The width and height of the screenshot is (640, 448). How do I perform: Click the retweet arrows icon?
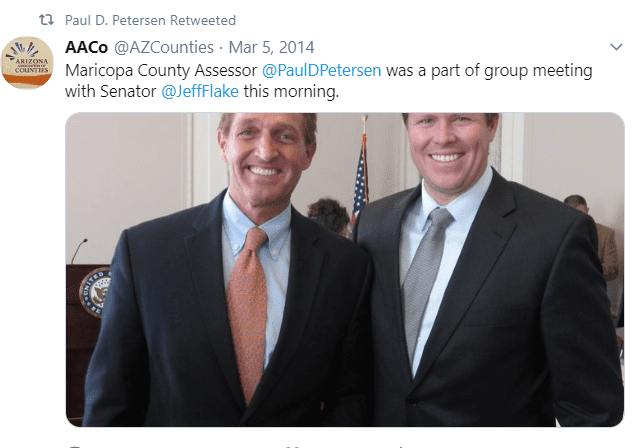pyautogui.click(x=46, y=20)
